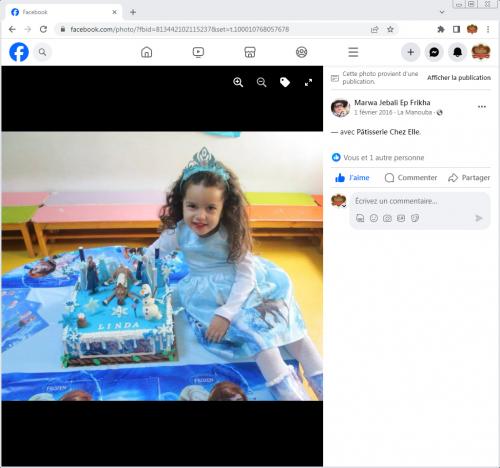This screenshot has width=500, height=468.
Task: Switch commenting identity avatar
Action: 339,201
